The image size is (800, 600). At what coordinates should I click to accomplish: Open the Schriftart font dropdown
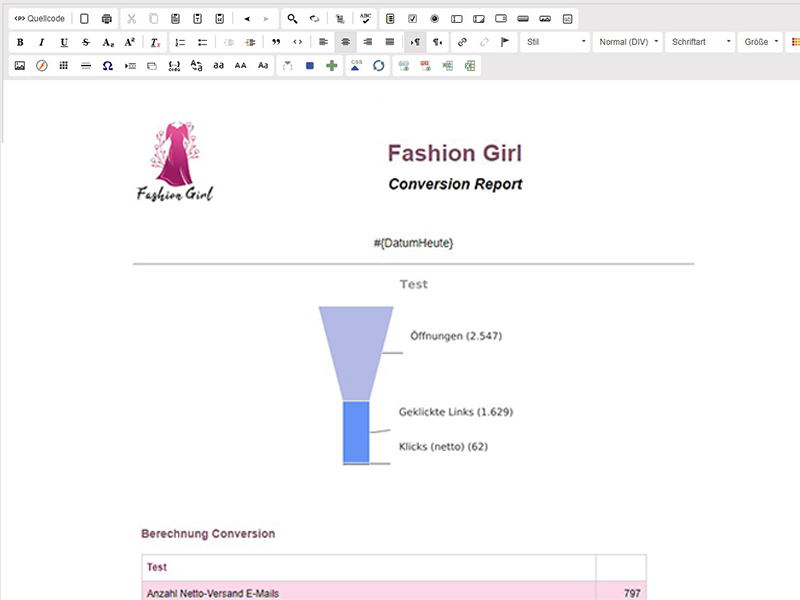700,42
